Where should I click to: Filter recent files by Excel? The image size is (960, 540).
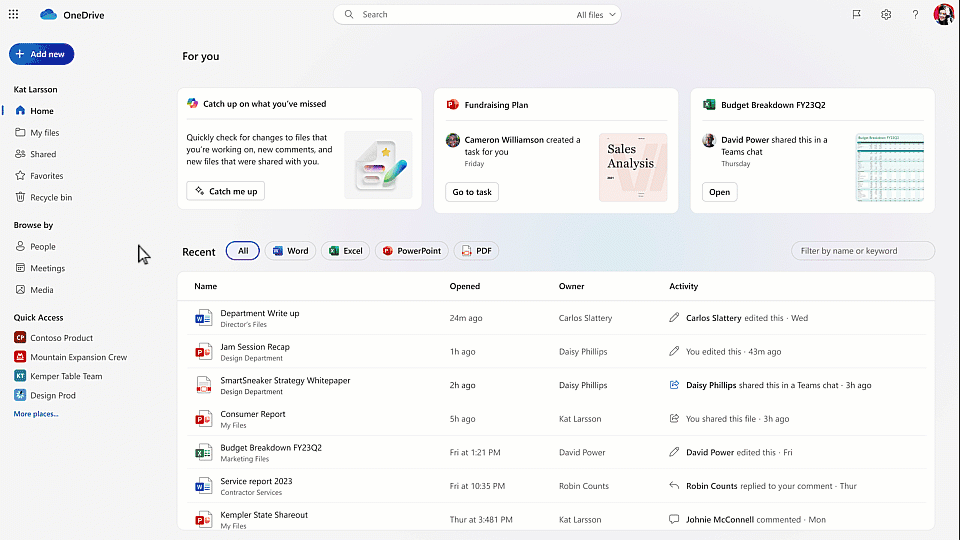tap(345, 250)
